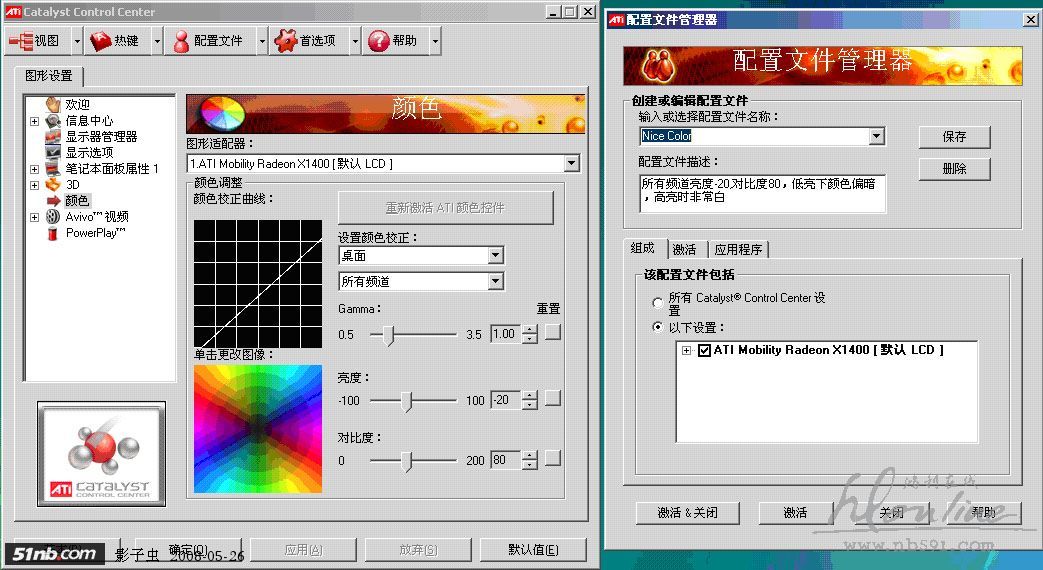Select PowerPlay in the settings tree

[x=95, y=232]
